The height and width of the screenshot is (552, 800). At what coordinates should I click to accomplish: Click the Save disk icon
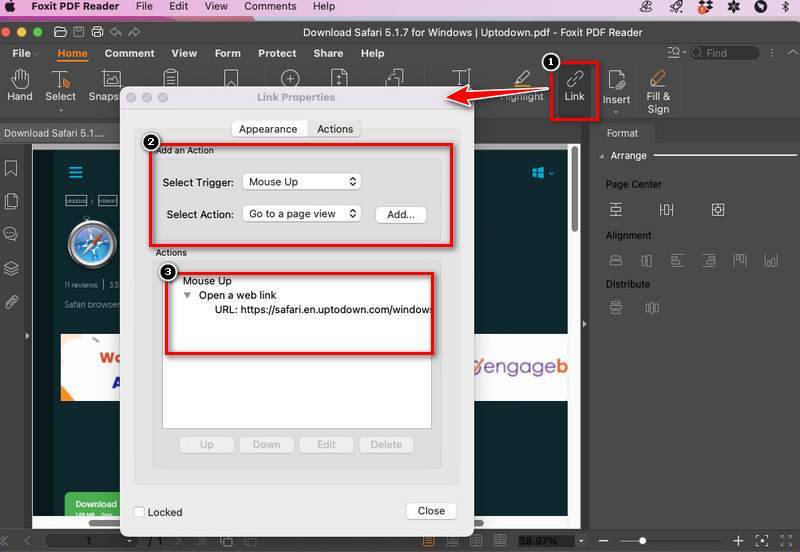[x=79, y=32]
